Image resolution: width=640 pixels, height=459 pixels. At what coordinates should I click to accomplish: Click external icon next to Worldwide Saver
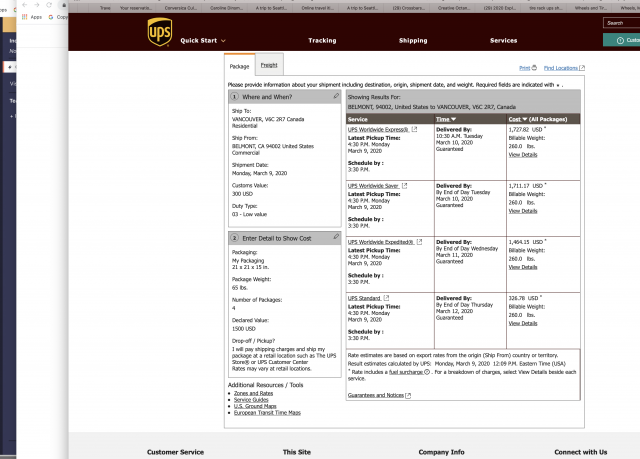point(404,186)
